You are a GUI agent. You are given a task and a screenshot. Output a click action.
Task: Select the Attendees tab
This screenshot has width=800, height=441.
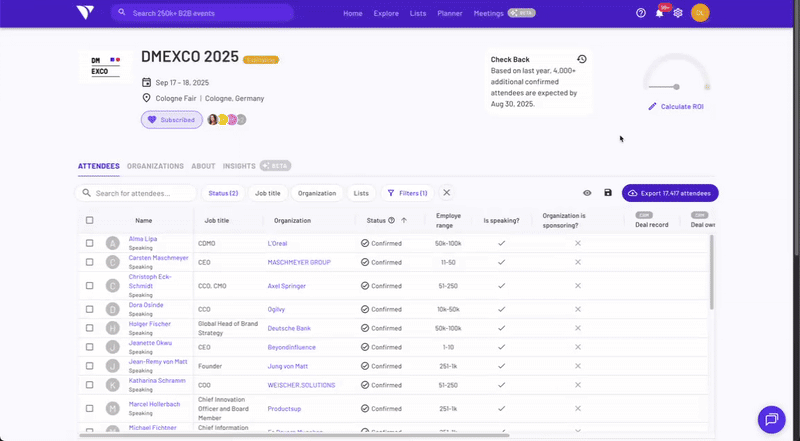(x=98, y=166)
